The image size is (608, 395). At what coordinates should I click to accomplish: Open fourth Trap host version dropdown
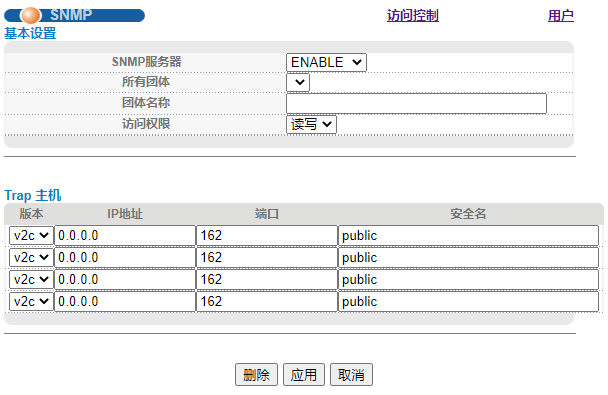coord(31,301)
